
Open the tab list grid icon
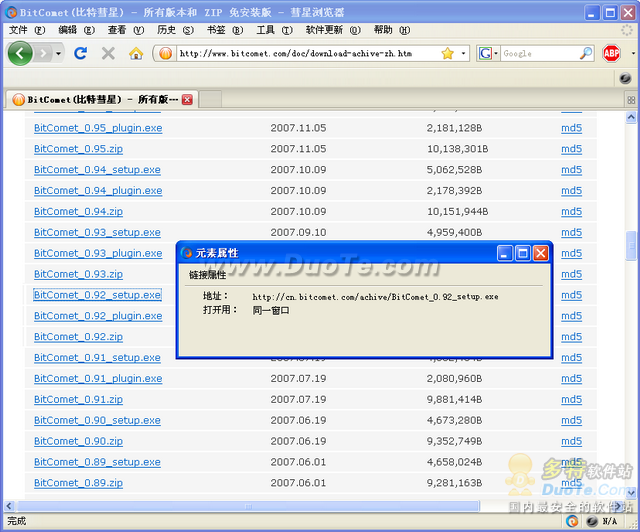631,100
